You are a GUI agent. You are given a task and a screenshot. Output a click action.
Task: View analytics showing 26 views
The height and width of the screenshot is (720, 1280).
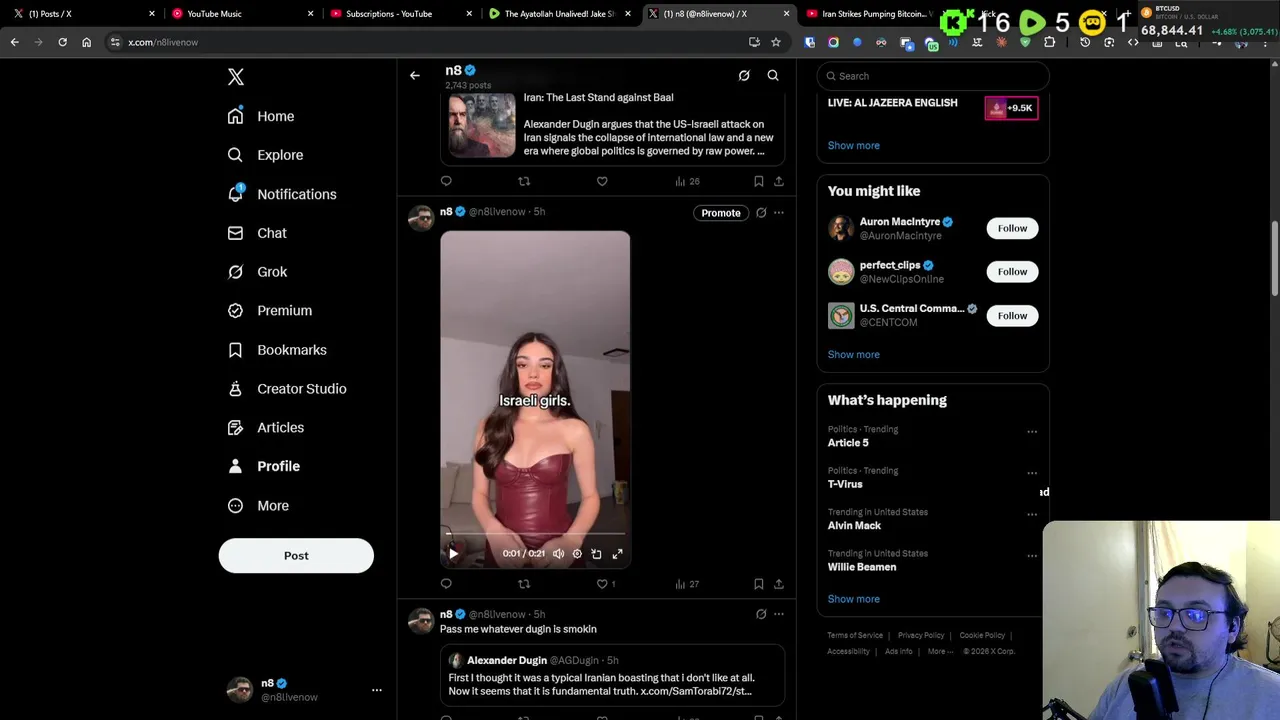click(x=687, y=181)
